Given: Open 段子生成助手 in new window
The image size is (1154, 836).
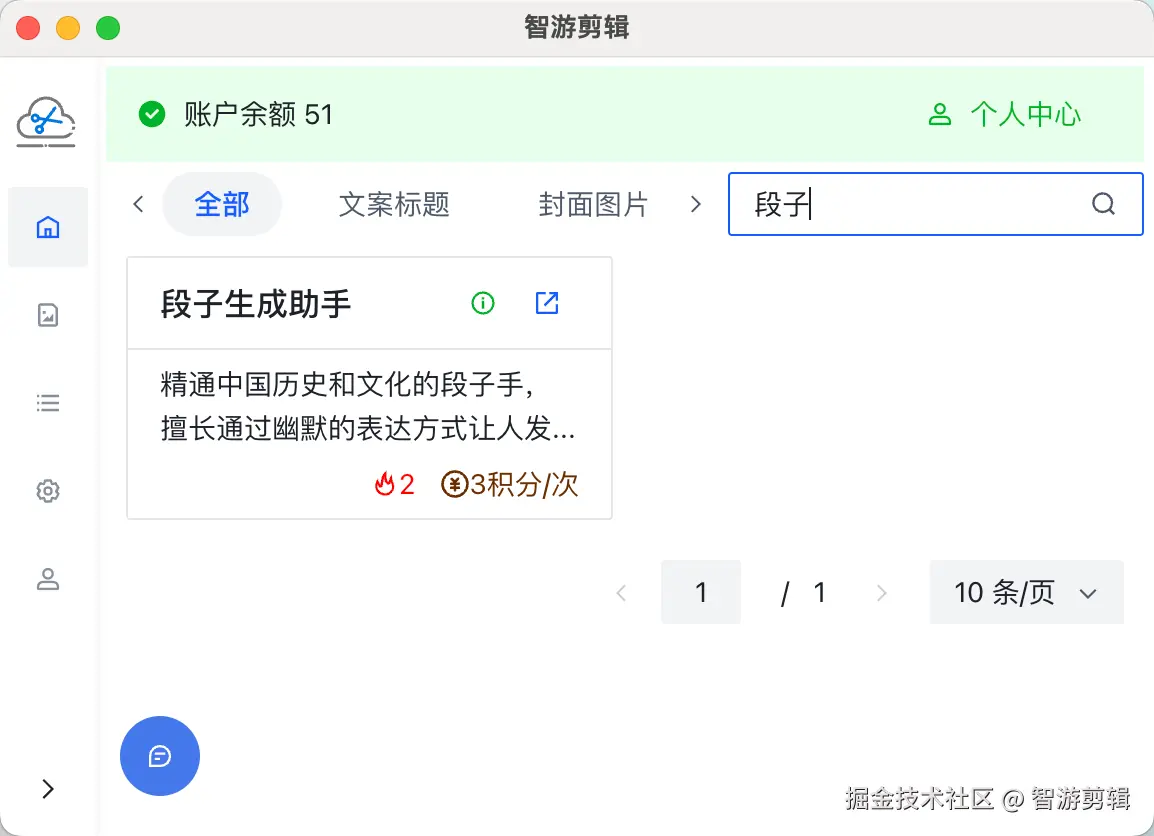Looking at the screenshot, I should (547, 303).
